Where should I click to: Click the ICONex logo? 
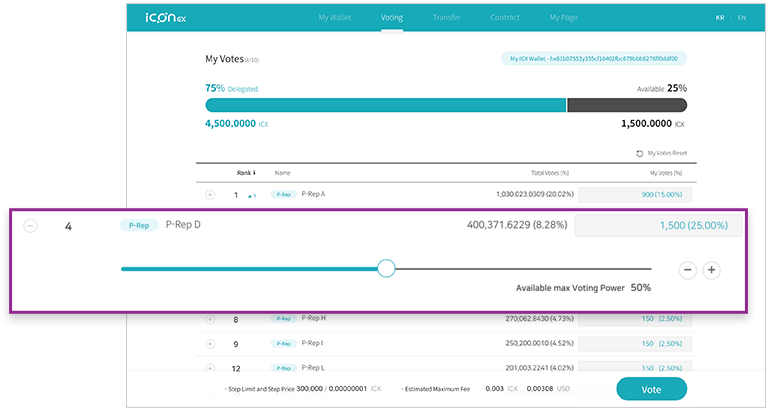click(x=165, y=18)
